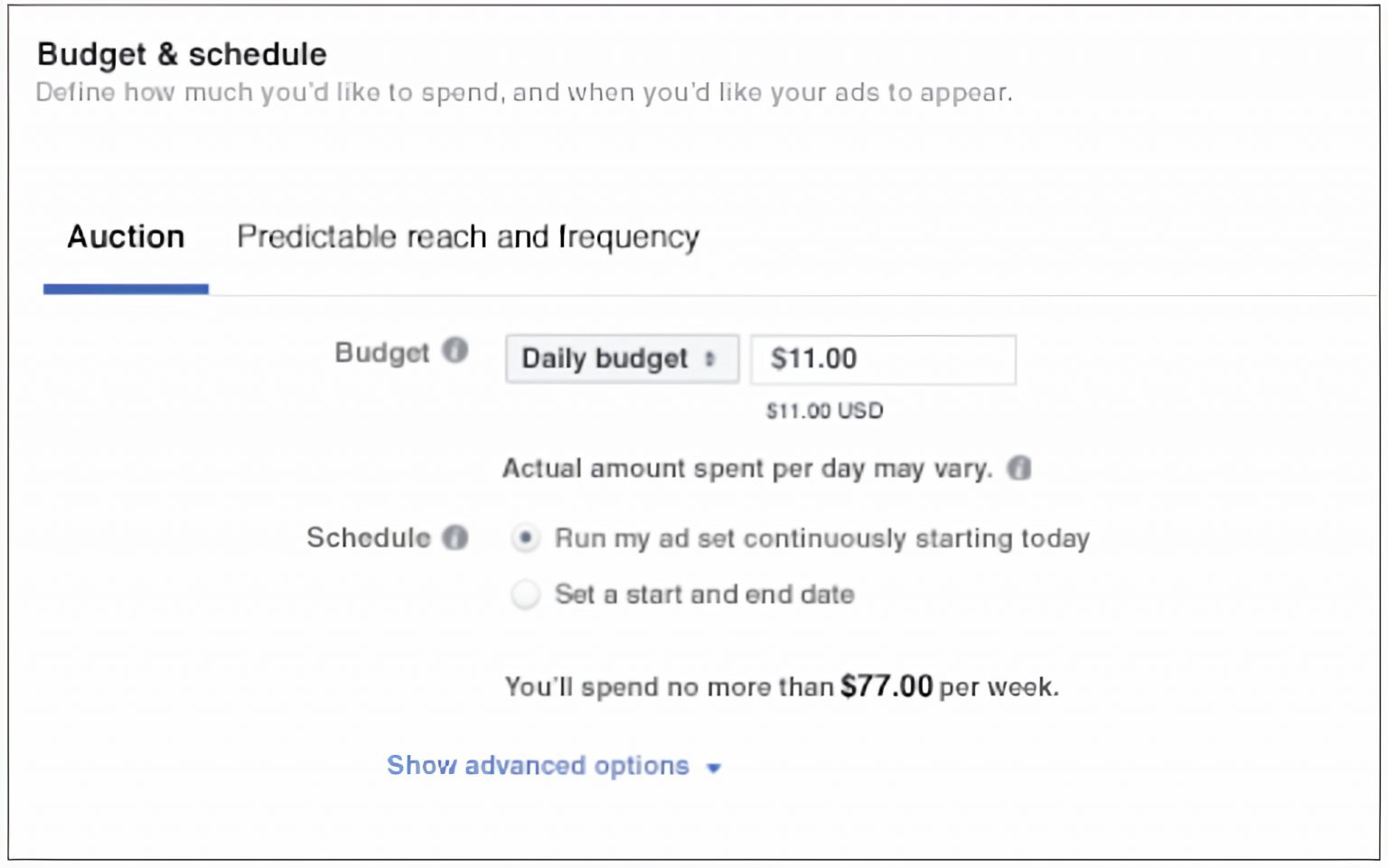Viewport: 1388px width, 868px height.
Task: Open the Predictable reach and frequency tab
Action: 466,237
